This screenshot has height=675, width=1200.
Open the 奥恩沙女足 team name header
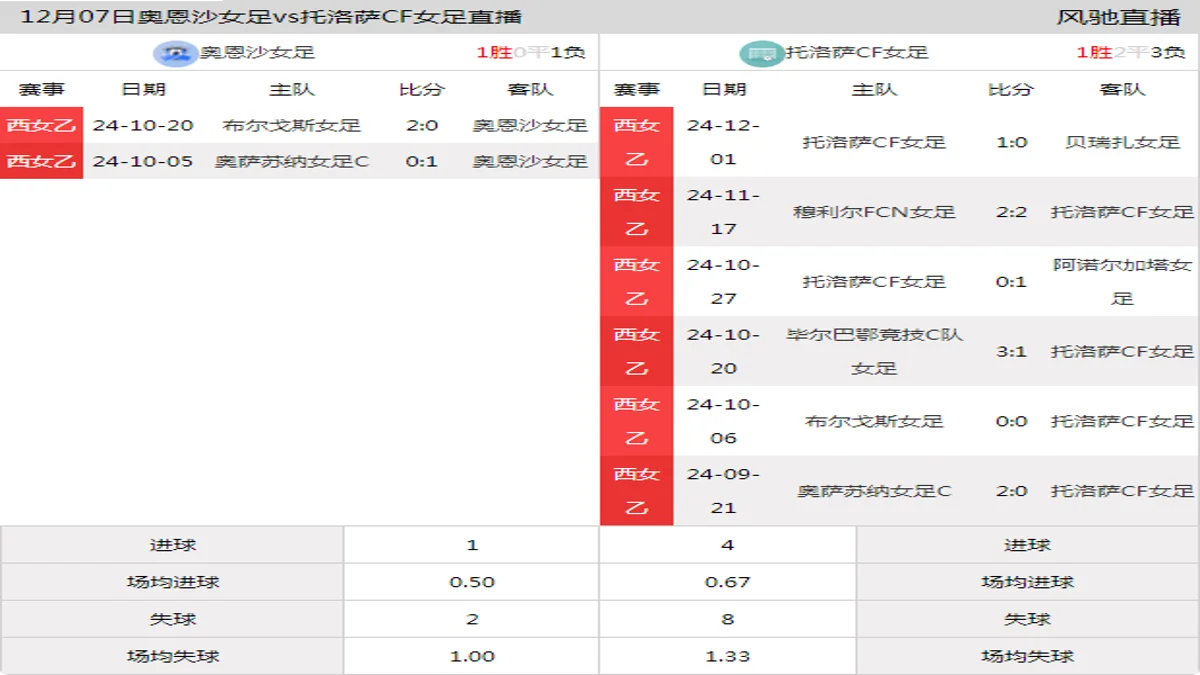click(258, 53)
